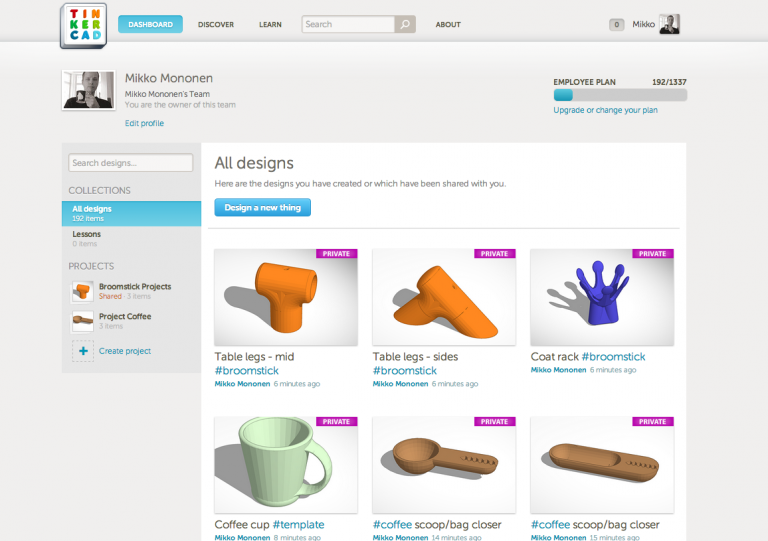Open Broomstick Projects thumbnail icon
This screenshot has height=541, width=768.
pos(82,291)
